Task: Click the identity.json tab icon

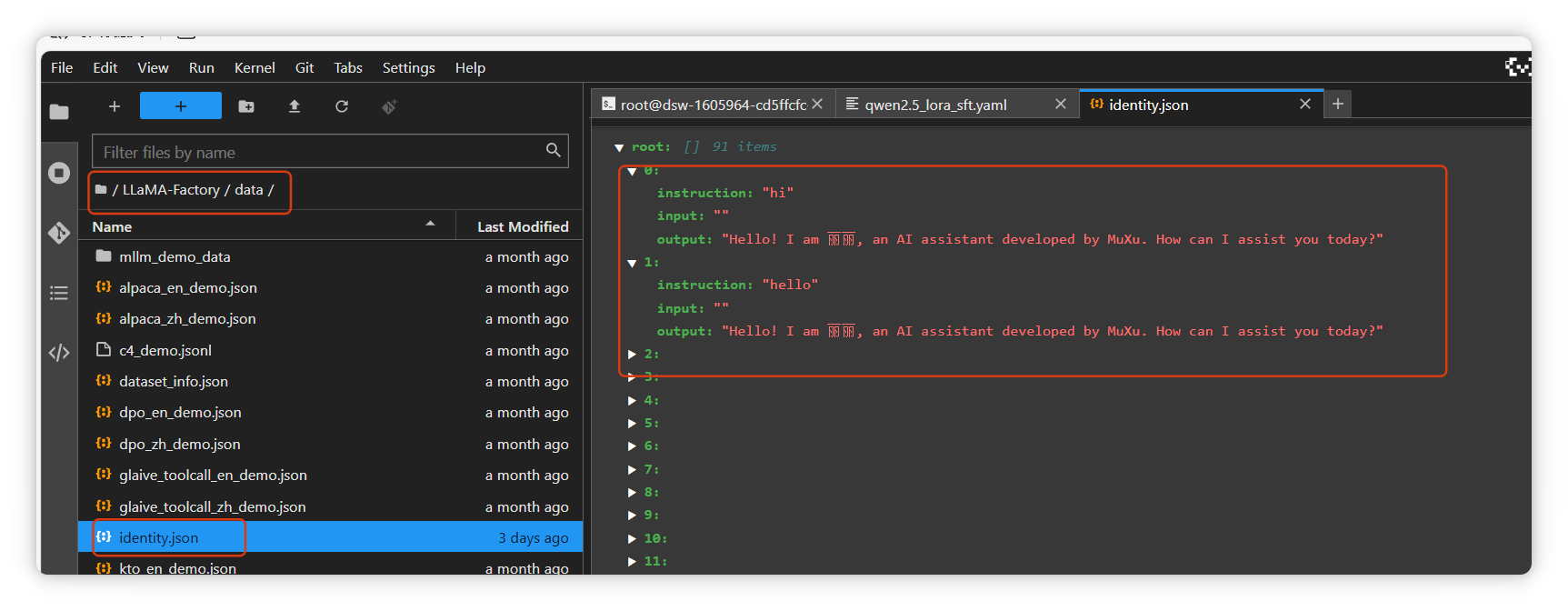Action: pos(1097,104)
